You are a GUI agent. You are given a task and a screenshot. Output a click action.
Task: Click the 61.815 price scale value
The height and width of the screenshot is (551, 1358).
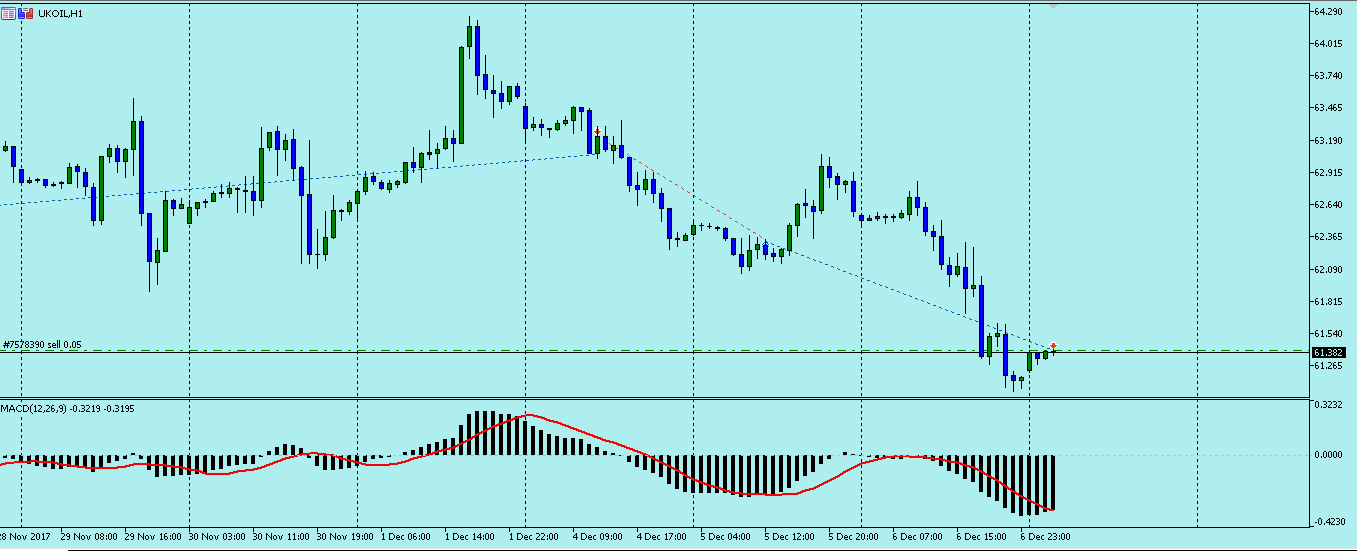pos(1328,301)
